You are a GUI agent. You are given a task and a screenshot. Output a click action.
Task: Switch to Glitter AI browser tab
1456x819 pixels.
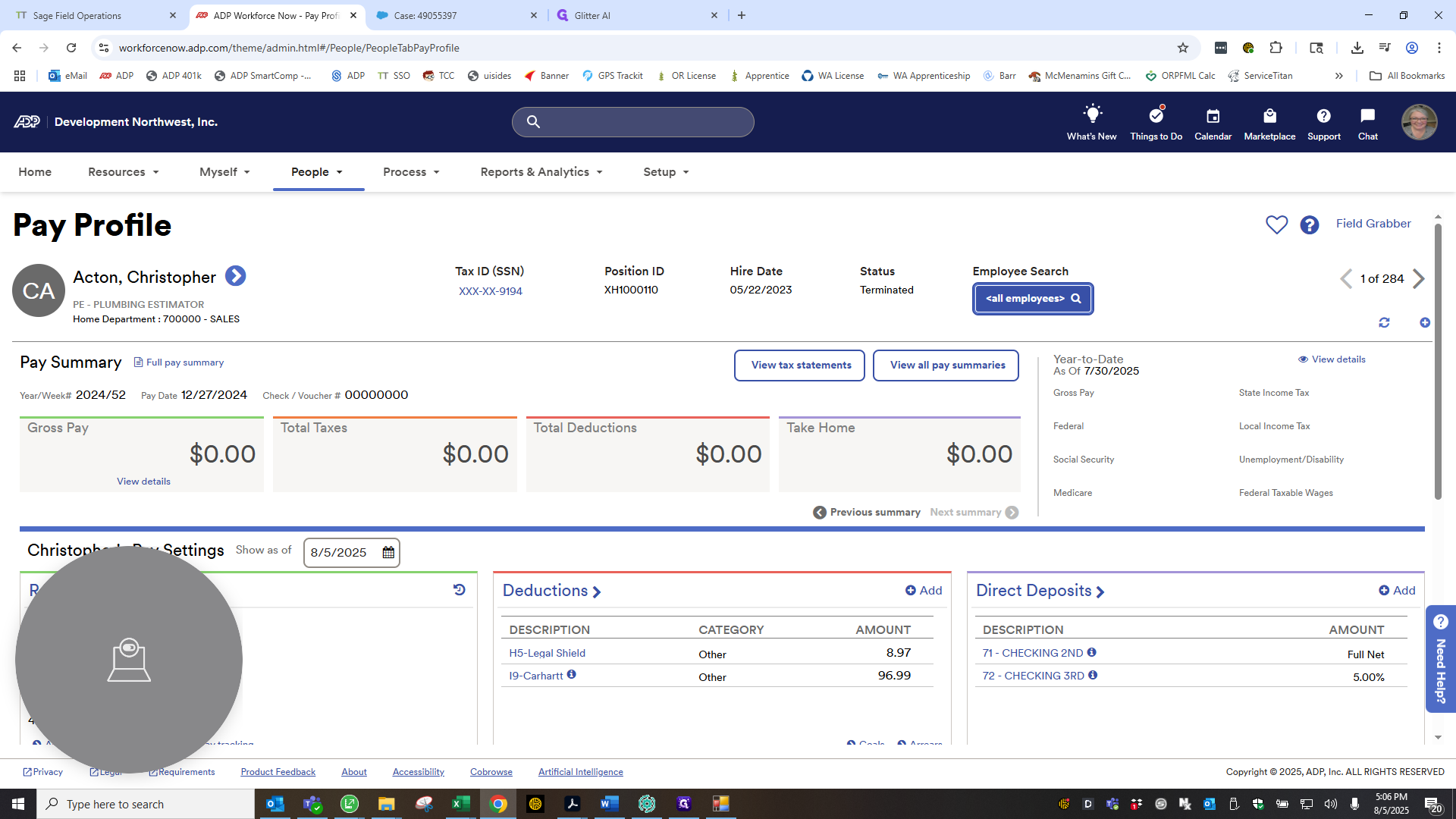637,15
